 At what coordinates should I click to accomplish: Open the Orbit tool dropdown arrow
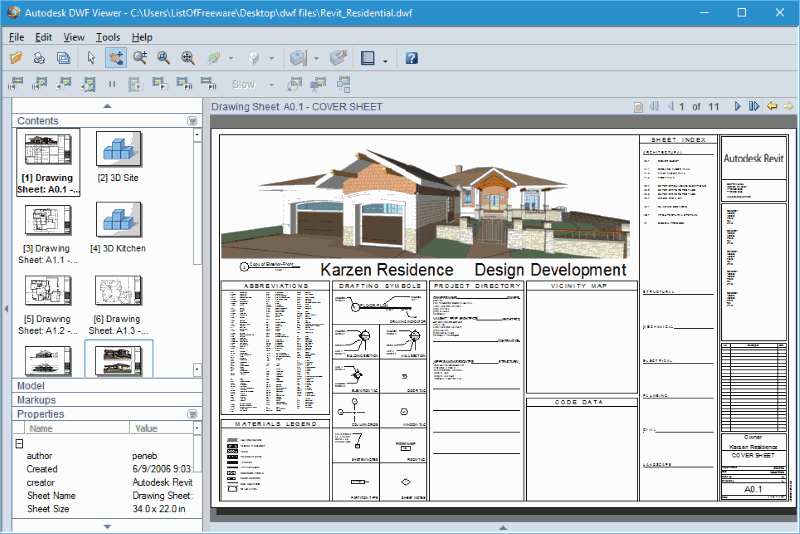point(231,59)
